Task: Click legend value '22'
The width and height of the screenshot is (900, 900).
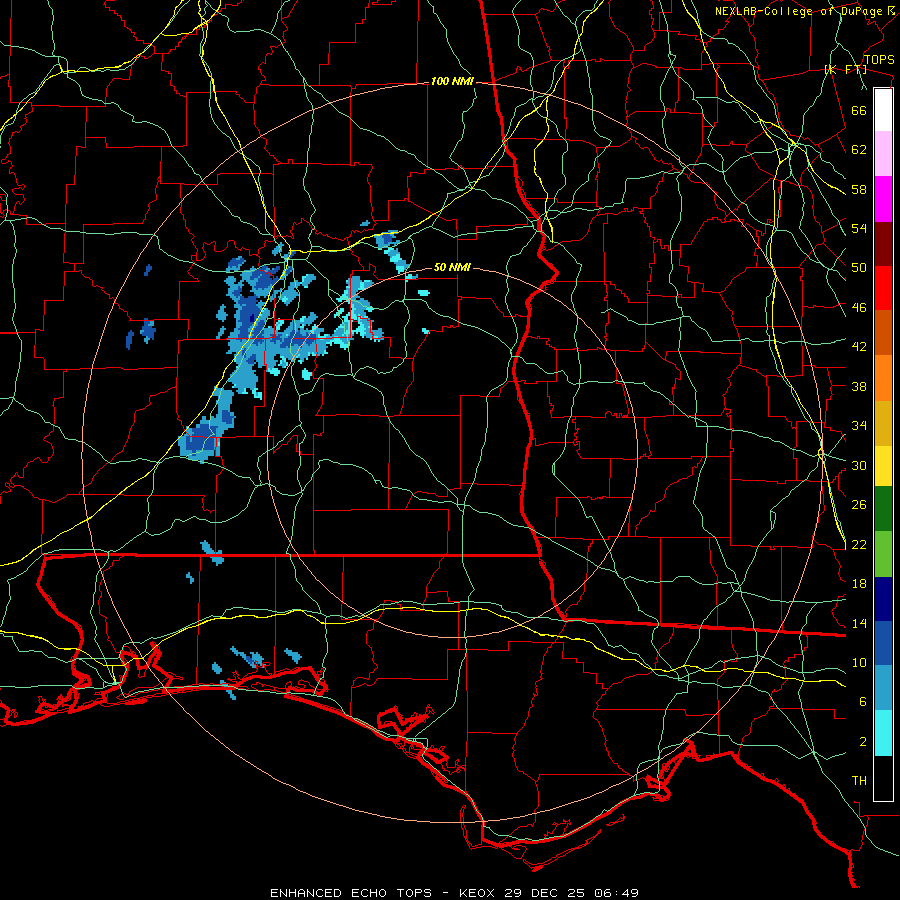Action: click(859, 545)
